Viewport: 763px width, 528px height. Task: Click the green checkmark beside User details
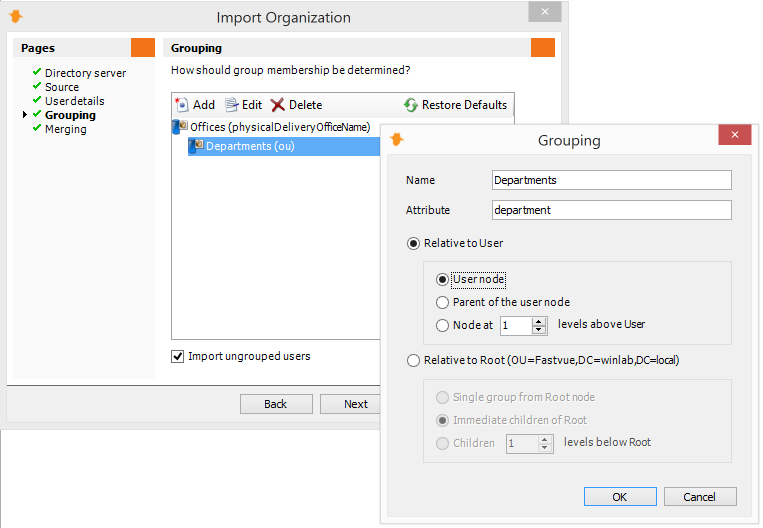(x=37, y=100)
